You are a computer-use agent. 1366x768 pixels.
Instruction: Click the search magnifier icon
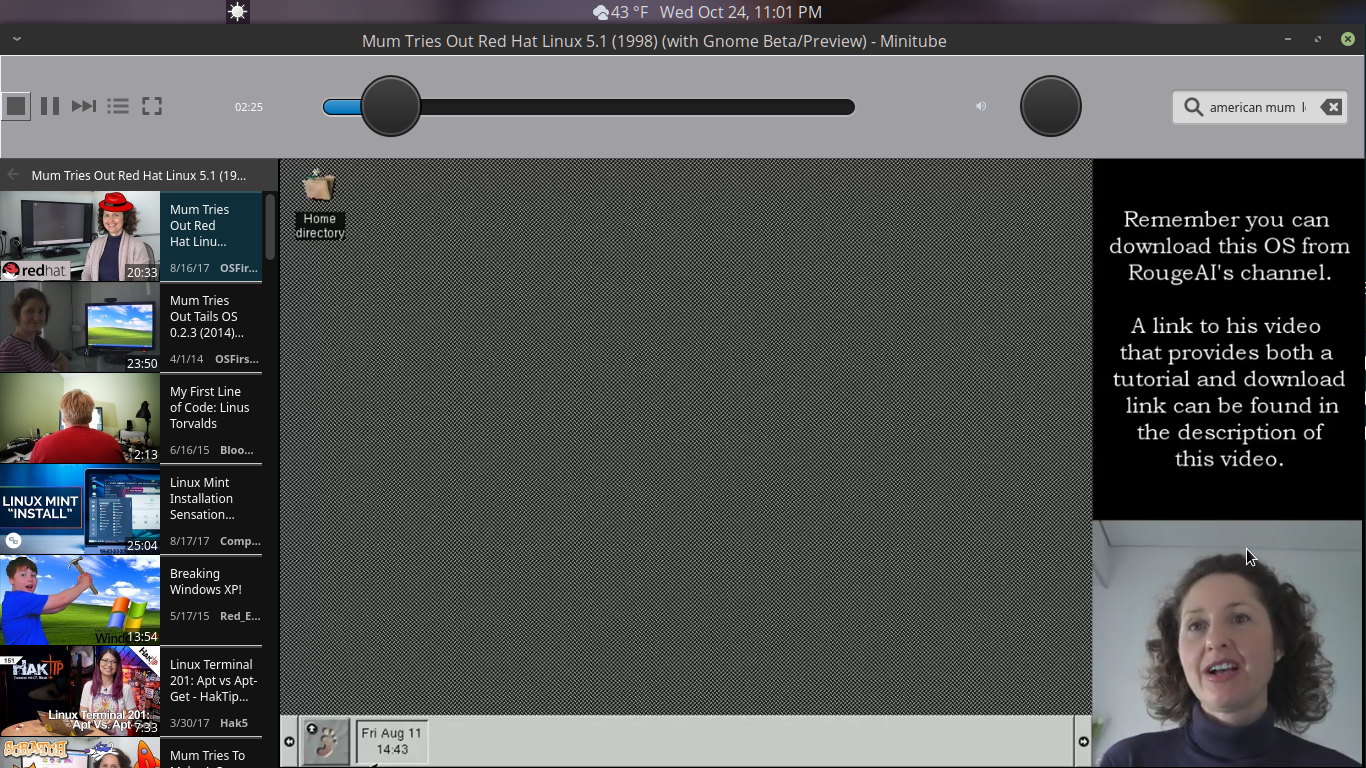coord(1193,107)
